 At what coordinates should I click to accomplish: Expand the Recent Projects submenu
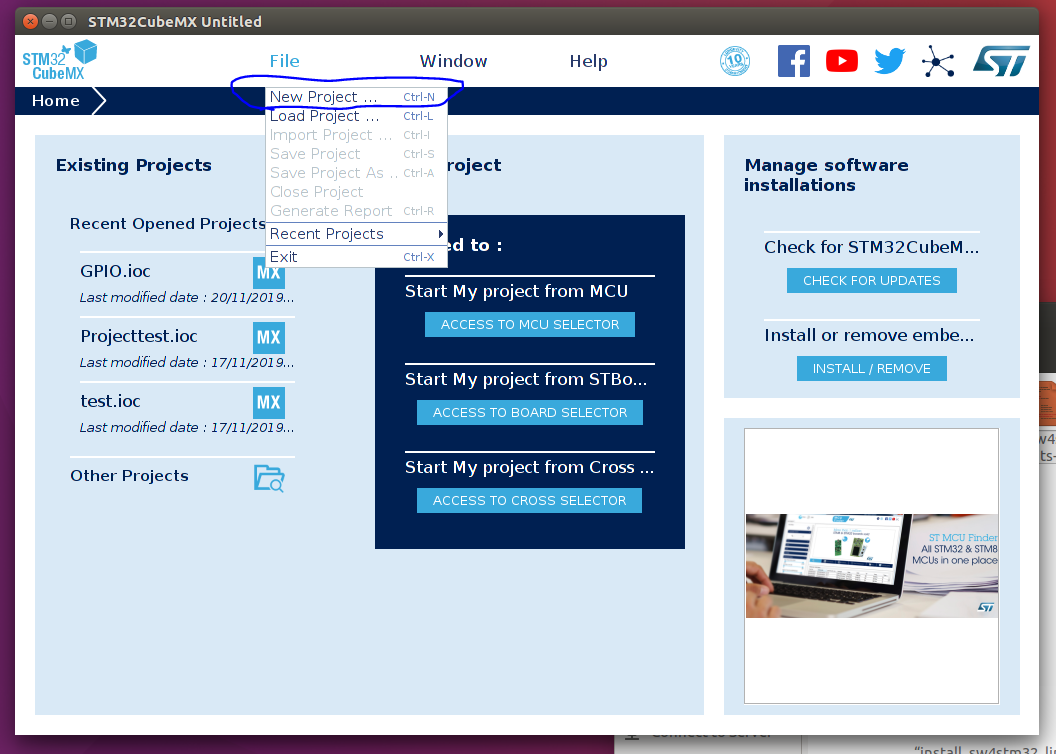click(356, 234)
